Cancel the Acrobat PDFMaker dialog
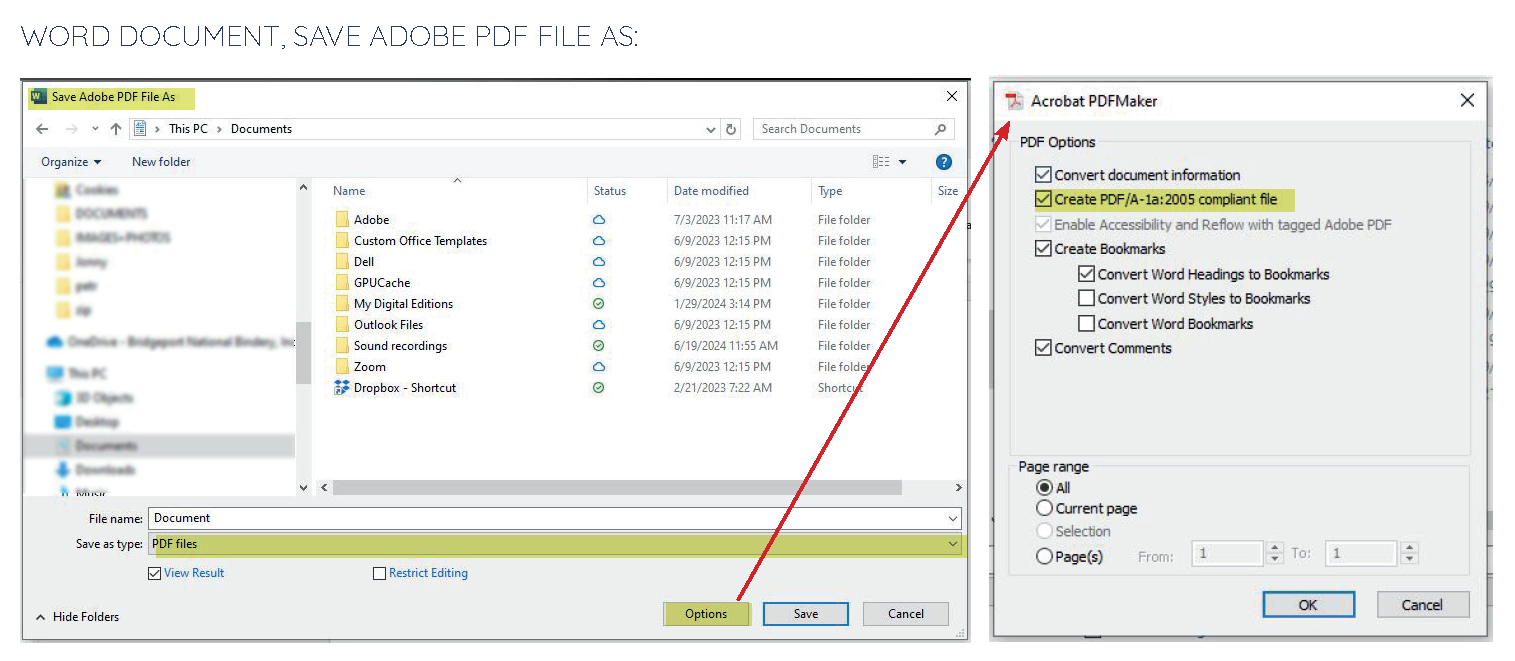This screenshot has width=1515, height=661. tap(1422, 605)
